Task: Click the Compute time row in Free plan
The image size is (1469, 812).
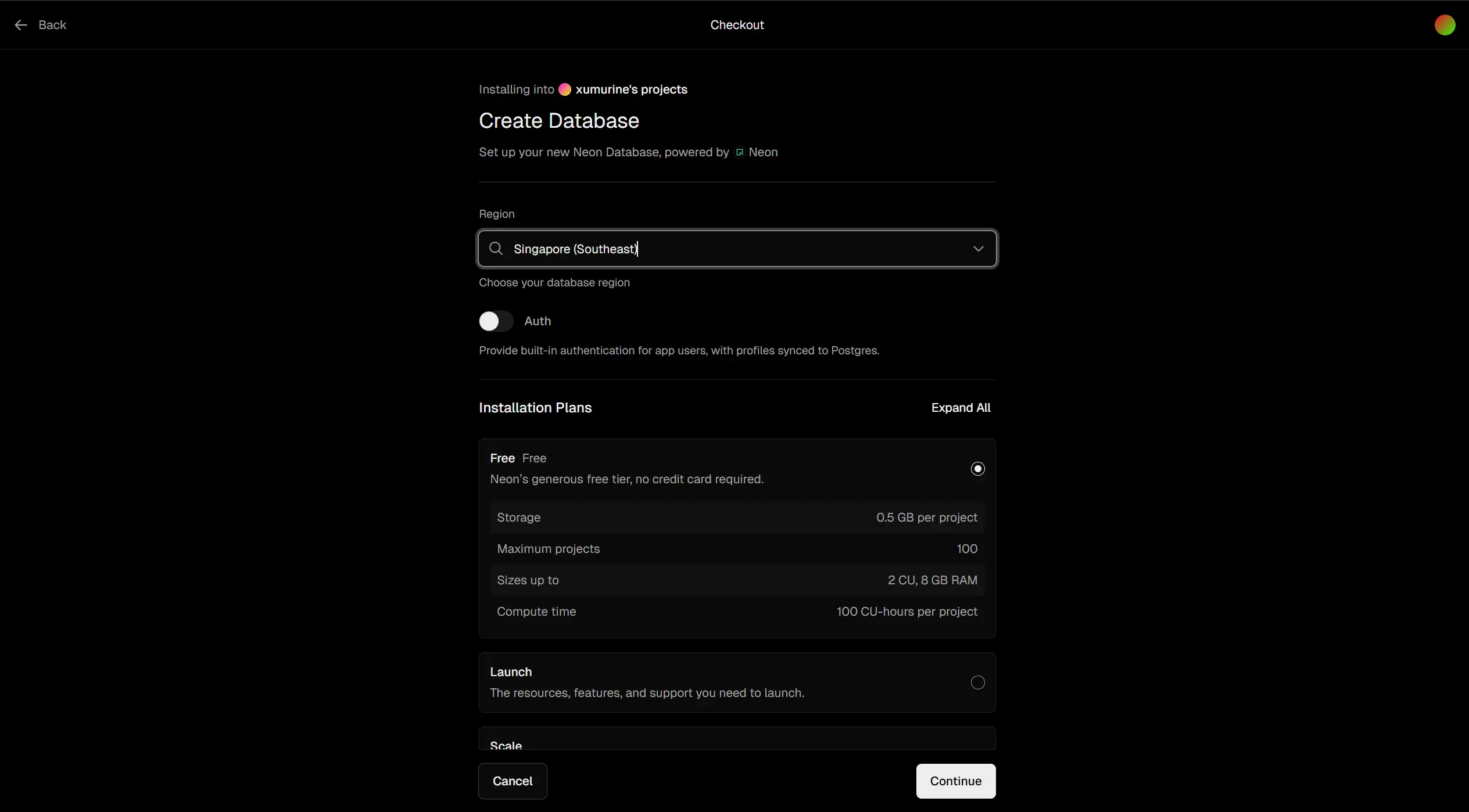Action: (x=737, y=612)
